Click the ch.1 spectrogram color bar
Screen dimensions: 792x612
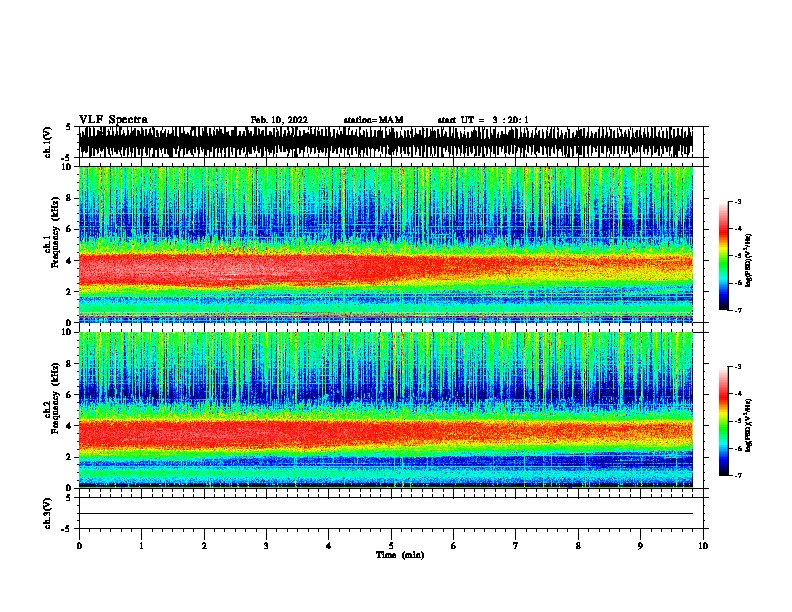tap(724, 256)
